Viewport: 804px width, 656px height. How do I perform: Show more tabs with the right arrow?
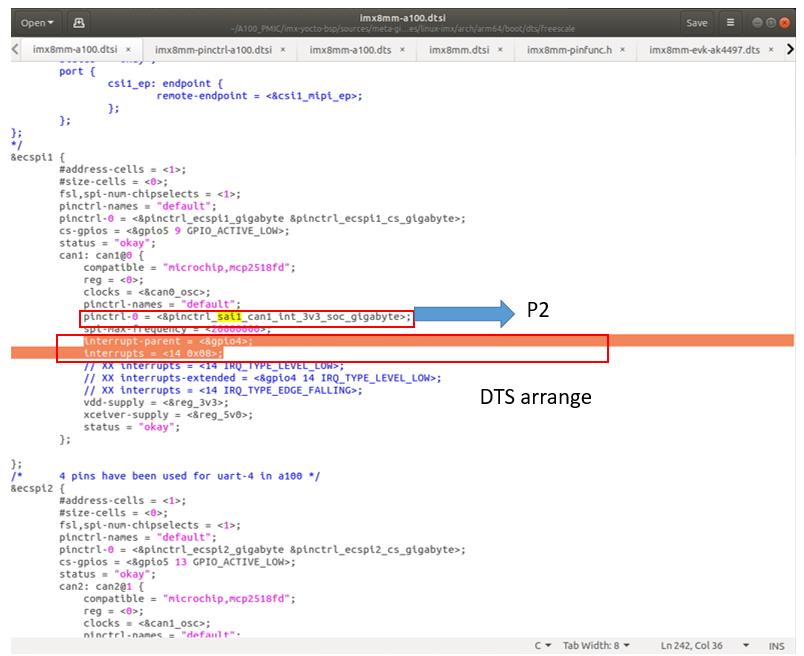point(790,49)
